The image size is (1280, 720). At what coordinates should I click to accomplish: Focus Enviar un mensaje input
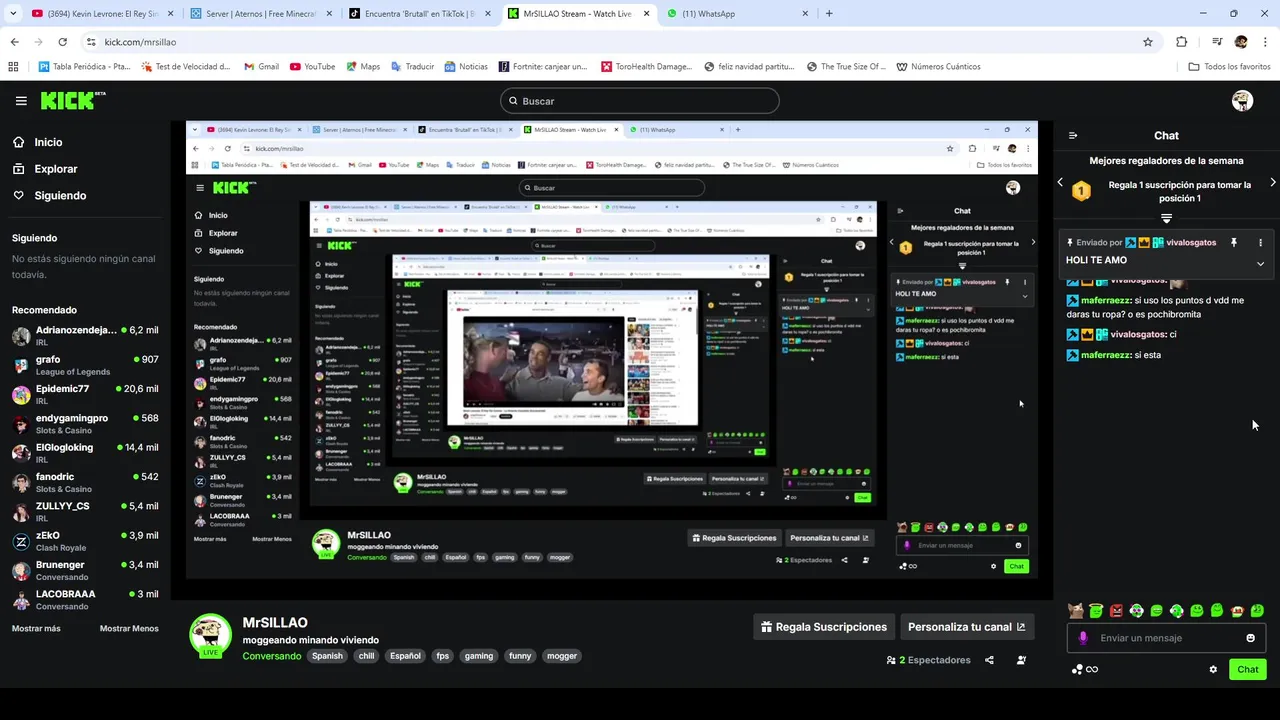point(1166,638)
